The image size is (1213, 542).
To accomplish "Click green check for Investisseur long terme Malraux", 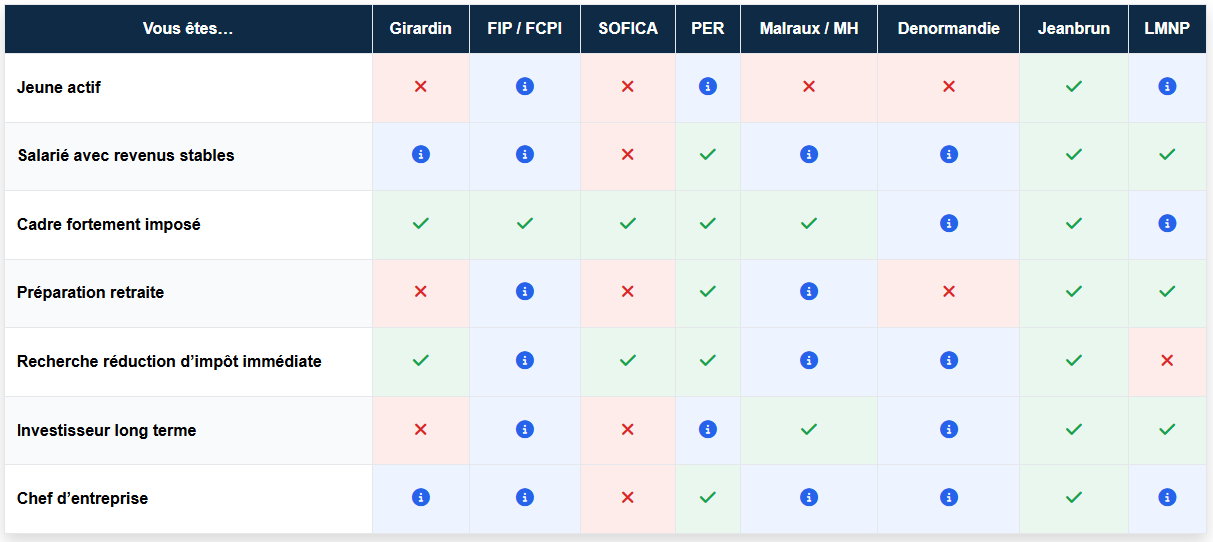I will click(x=809, y=430).
